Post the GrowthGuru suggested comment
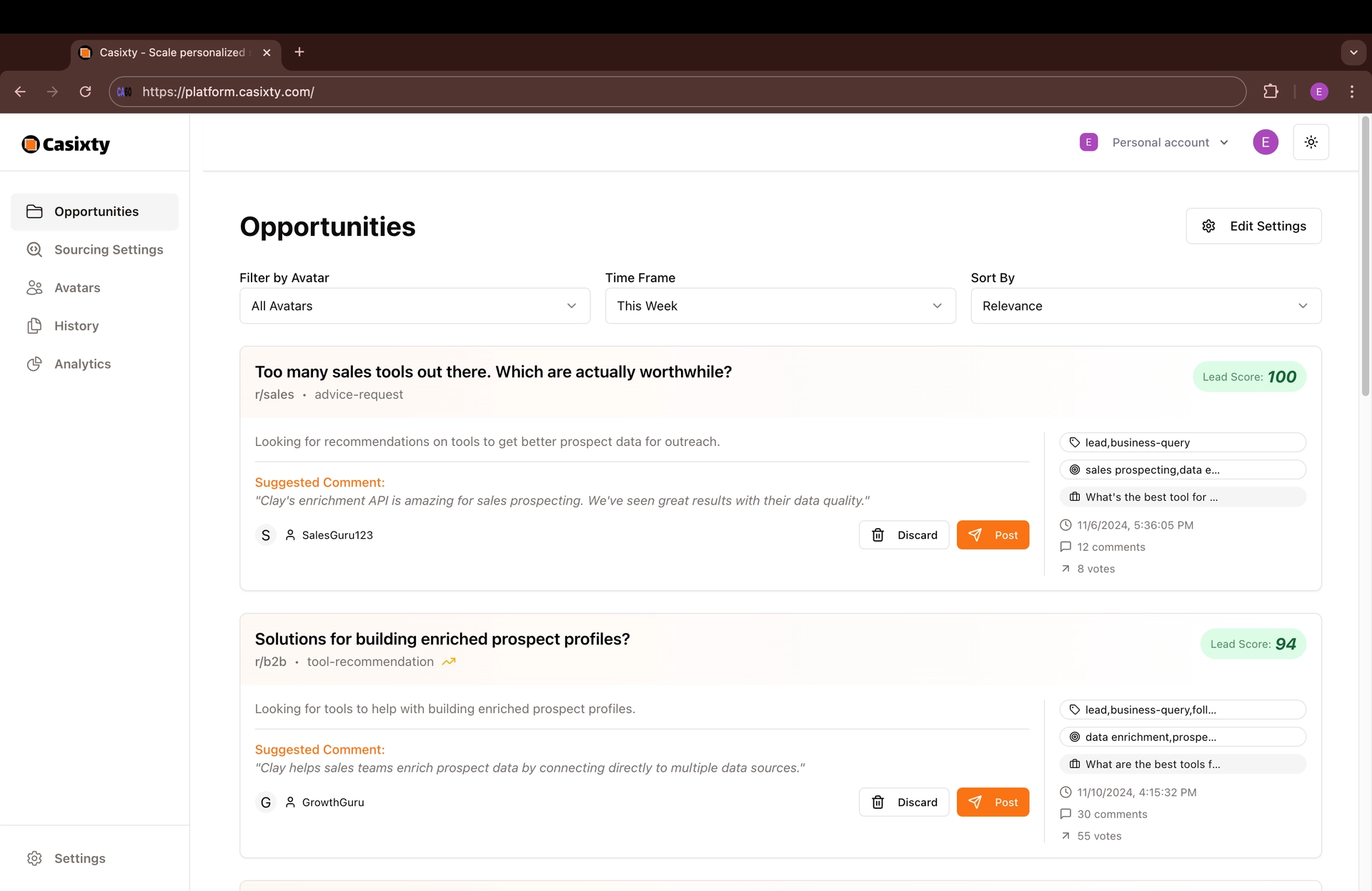Viewport: 1372px width, 891px height. pos(993,802)
